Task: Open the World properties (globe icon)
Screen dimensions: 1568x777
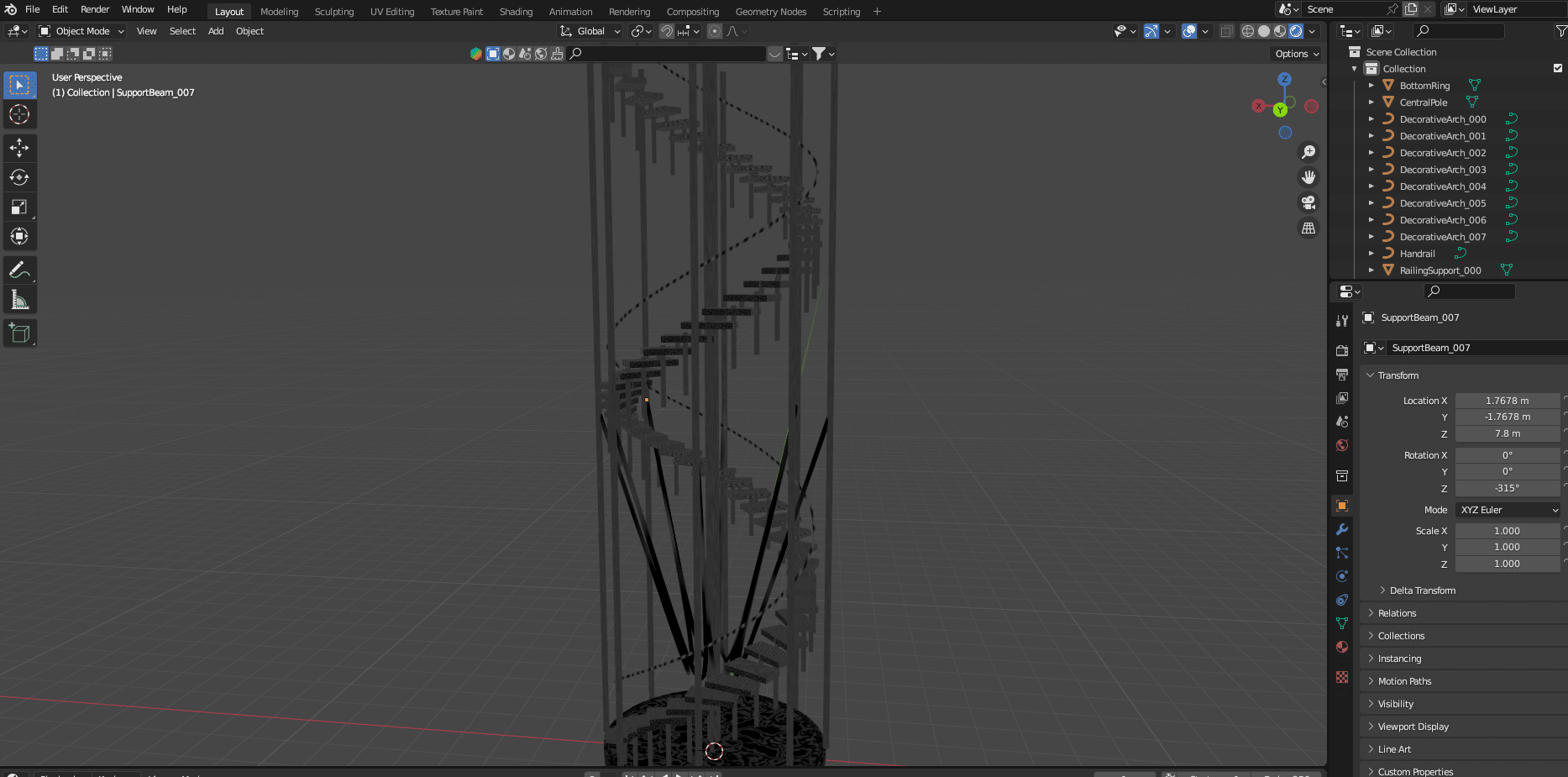Action: [1341, 445]
